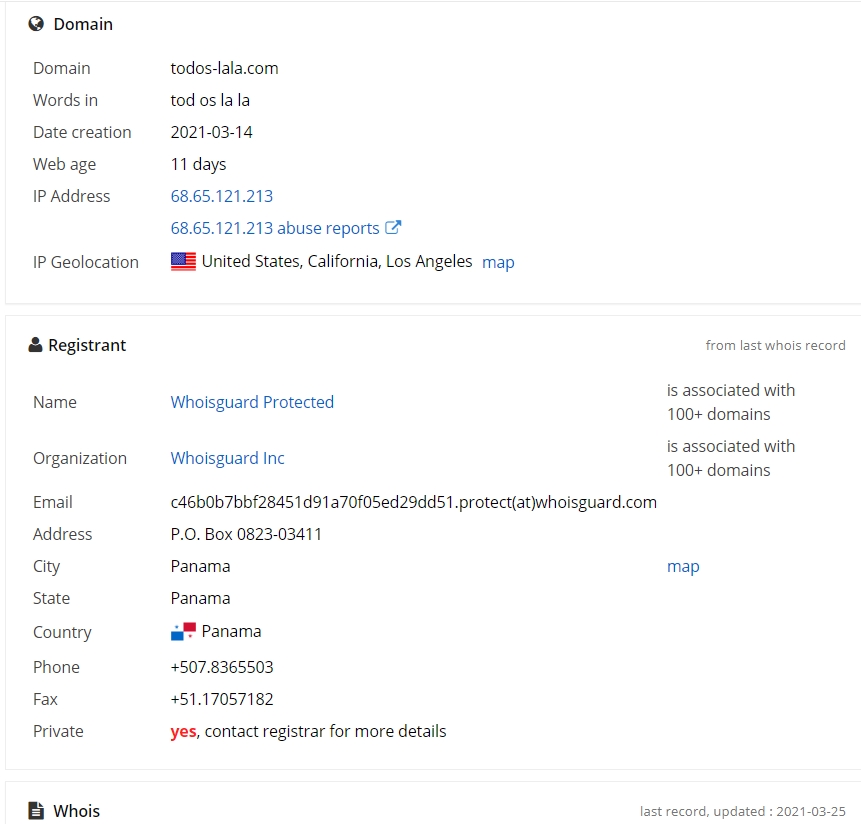Click the United States flag icon

(183, 261)
